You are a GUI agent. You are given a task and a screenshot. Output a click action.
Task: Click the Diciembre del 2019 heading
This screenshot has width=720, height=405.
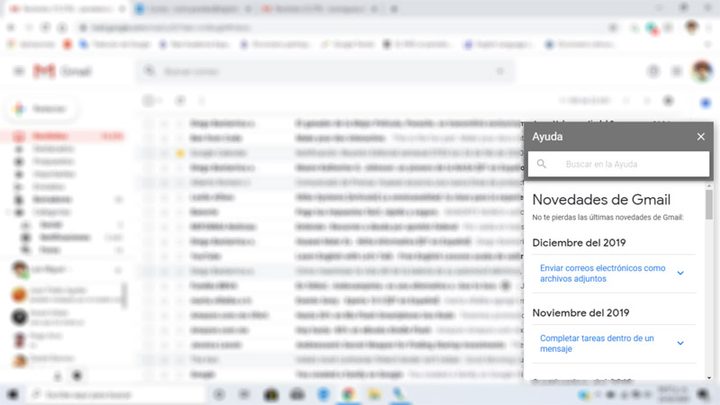579,242
